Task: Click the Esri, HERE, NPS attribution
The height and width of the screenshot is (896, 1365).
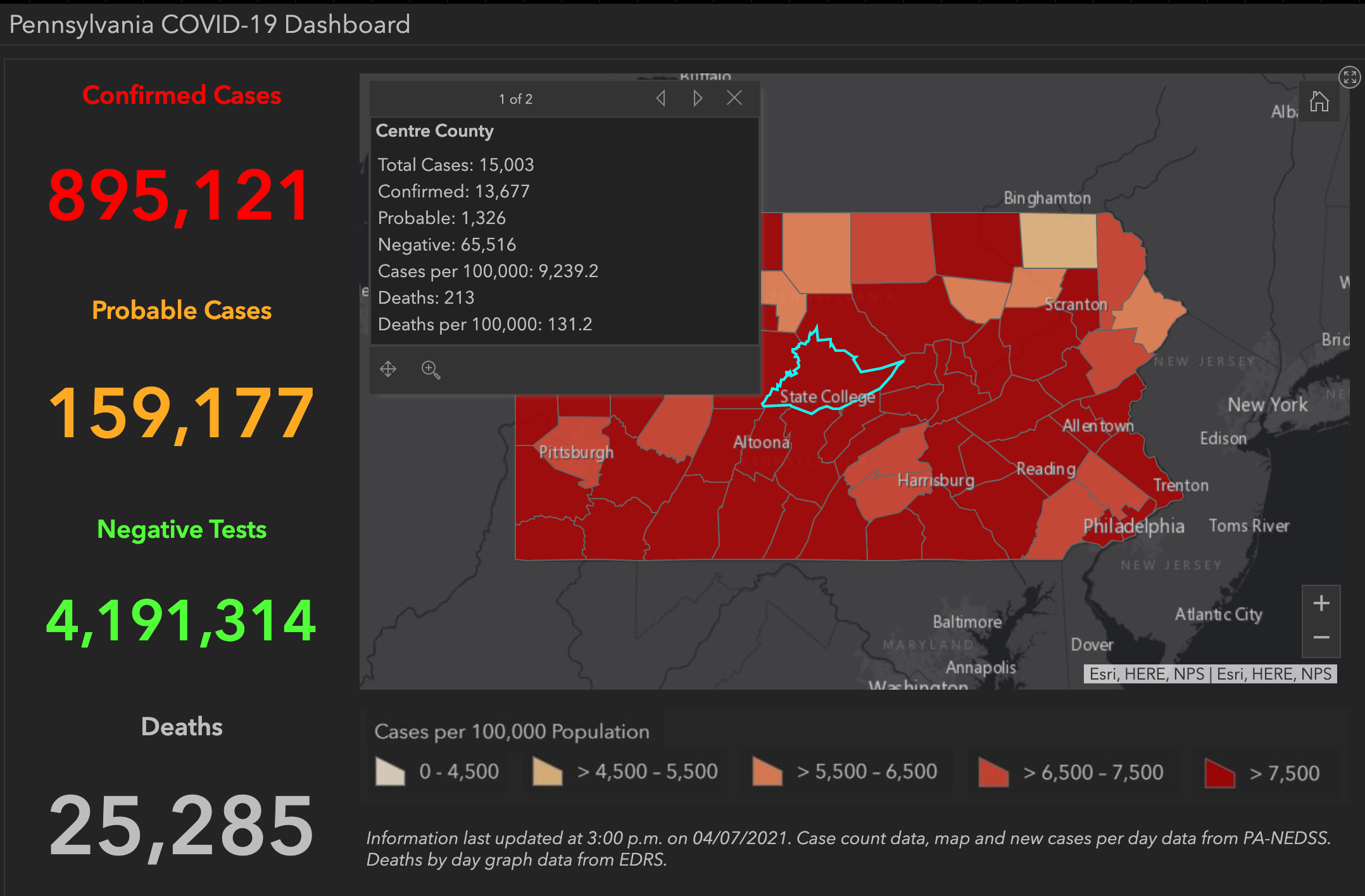Action: point(1211,674)
